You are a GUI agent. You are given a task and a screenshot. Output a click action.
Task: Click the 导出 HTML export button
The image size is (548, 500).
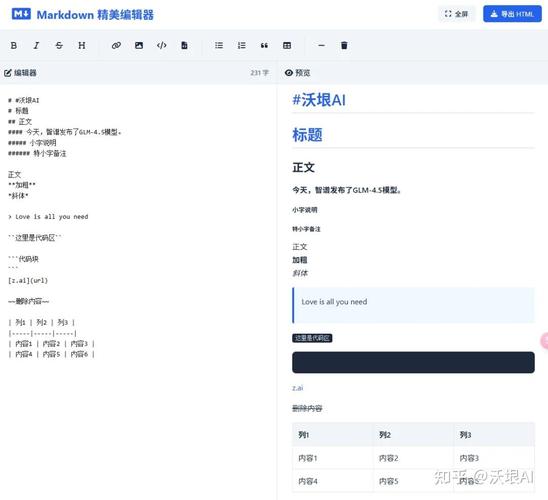pyautogui.click(x=512, y=14)
